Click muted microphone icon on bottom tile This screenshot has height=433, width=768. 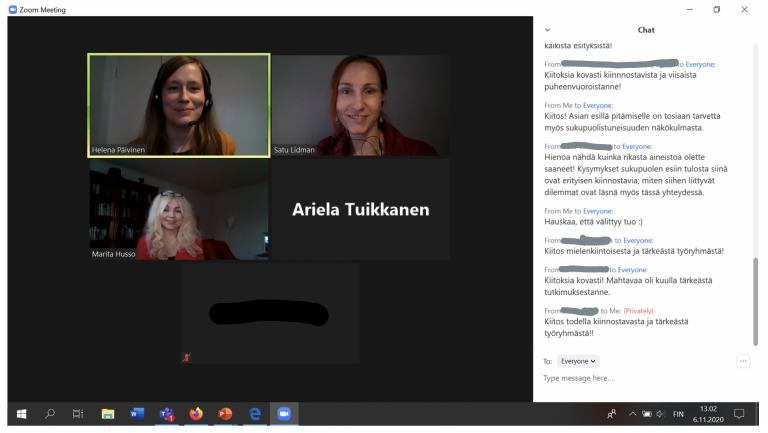point(187,357)
